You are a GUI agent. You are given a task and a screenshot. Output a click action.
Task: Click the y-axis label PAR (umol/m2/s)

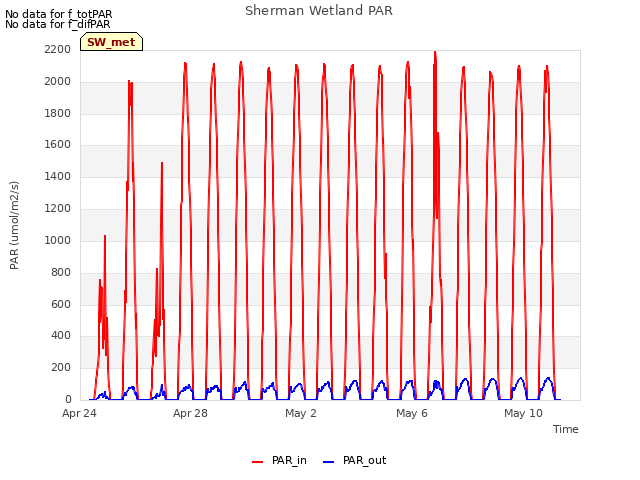[14, 225]
